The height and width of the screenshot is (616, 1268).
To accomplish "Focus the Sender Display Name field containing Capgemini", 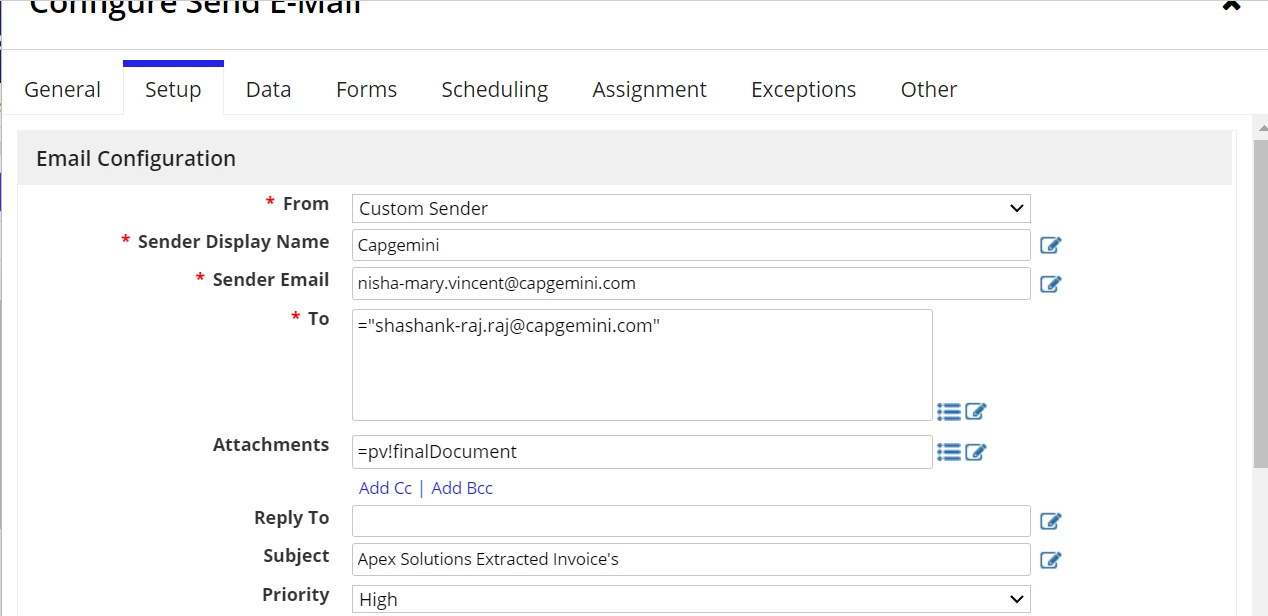I will [x=691, y=245].
